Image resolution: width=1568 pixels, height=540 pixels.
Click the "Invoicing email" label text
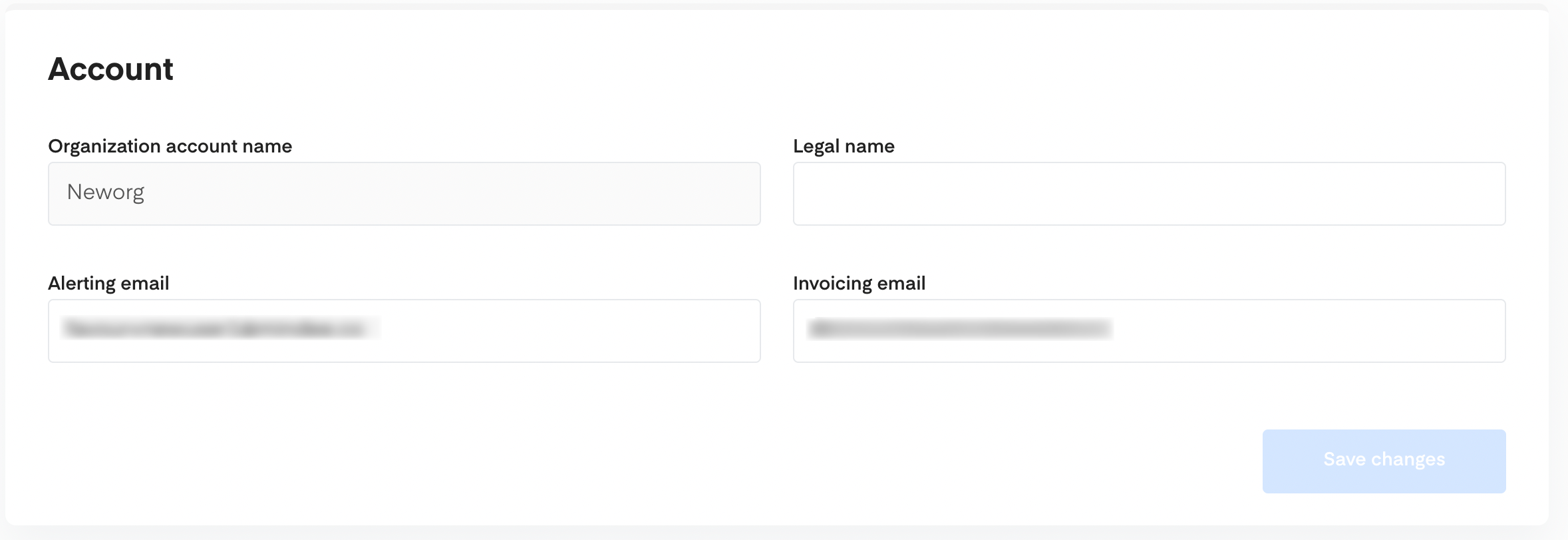click(859, 284)
